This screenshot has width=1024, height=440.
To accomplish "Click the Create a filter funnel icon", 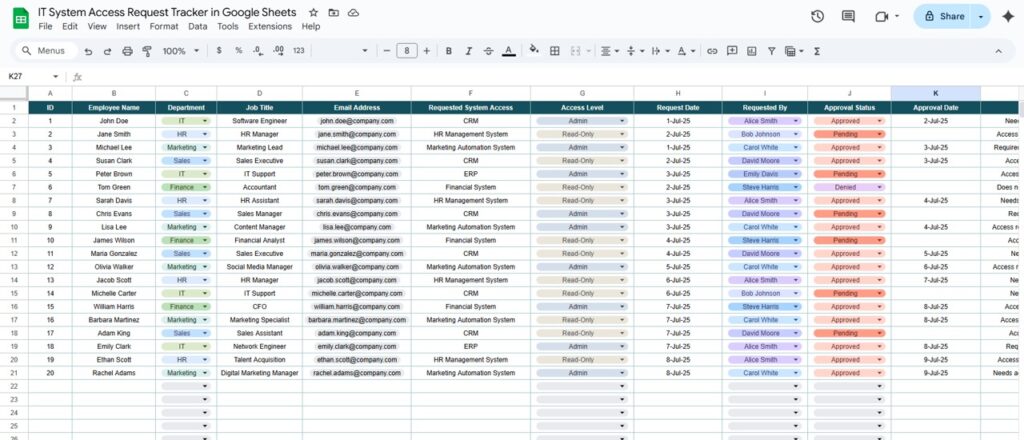I will coord(771,51).
